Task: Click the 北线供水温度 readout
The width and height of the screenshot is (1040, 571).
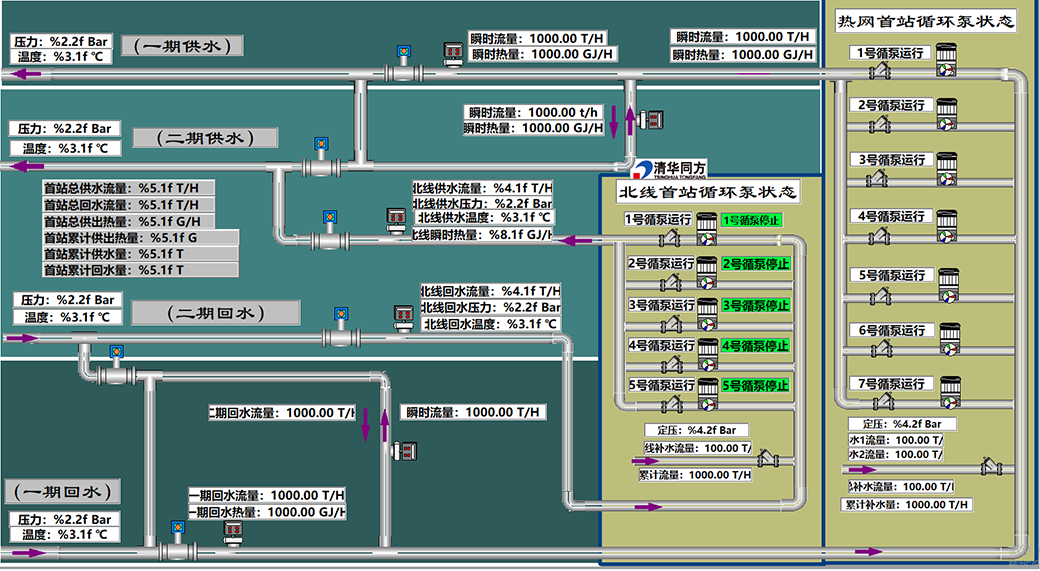Action: coord(484,218)
